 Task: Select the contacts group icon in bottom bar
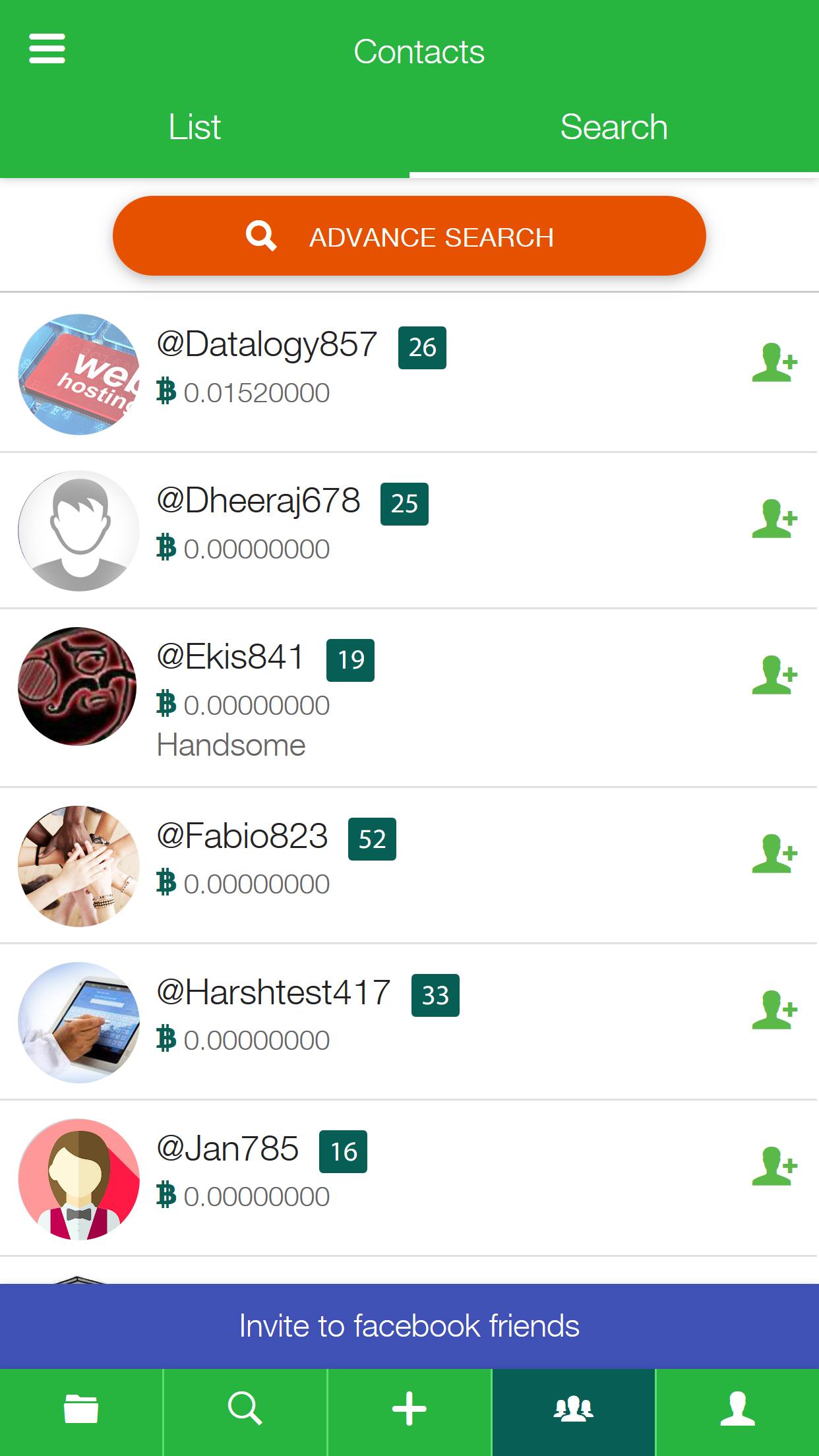click(x=574, y=1410)
